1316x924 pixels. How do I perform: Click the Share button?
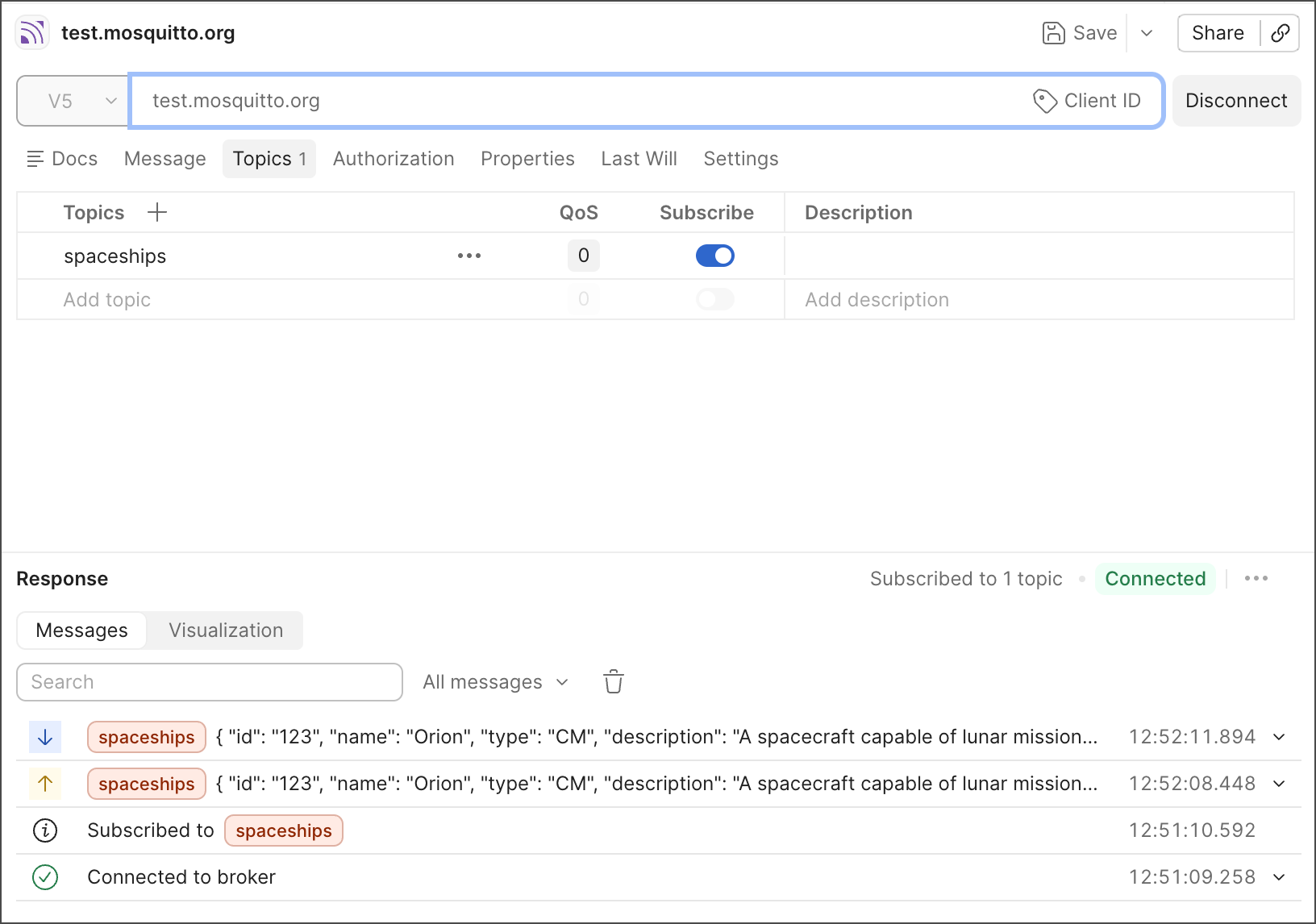point(1217,33)
